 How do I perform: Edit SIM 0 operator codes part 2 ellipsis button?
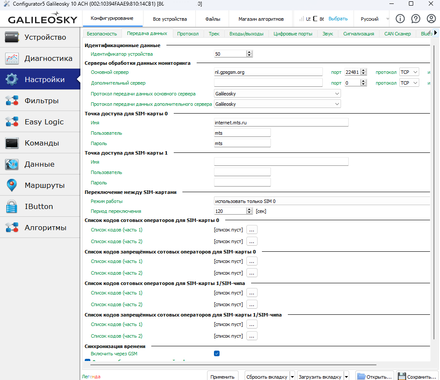click(x=252, y=241)
